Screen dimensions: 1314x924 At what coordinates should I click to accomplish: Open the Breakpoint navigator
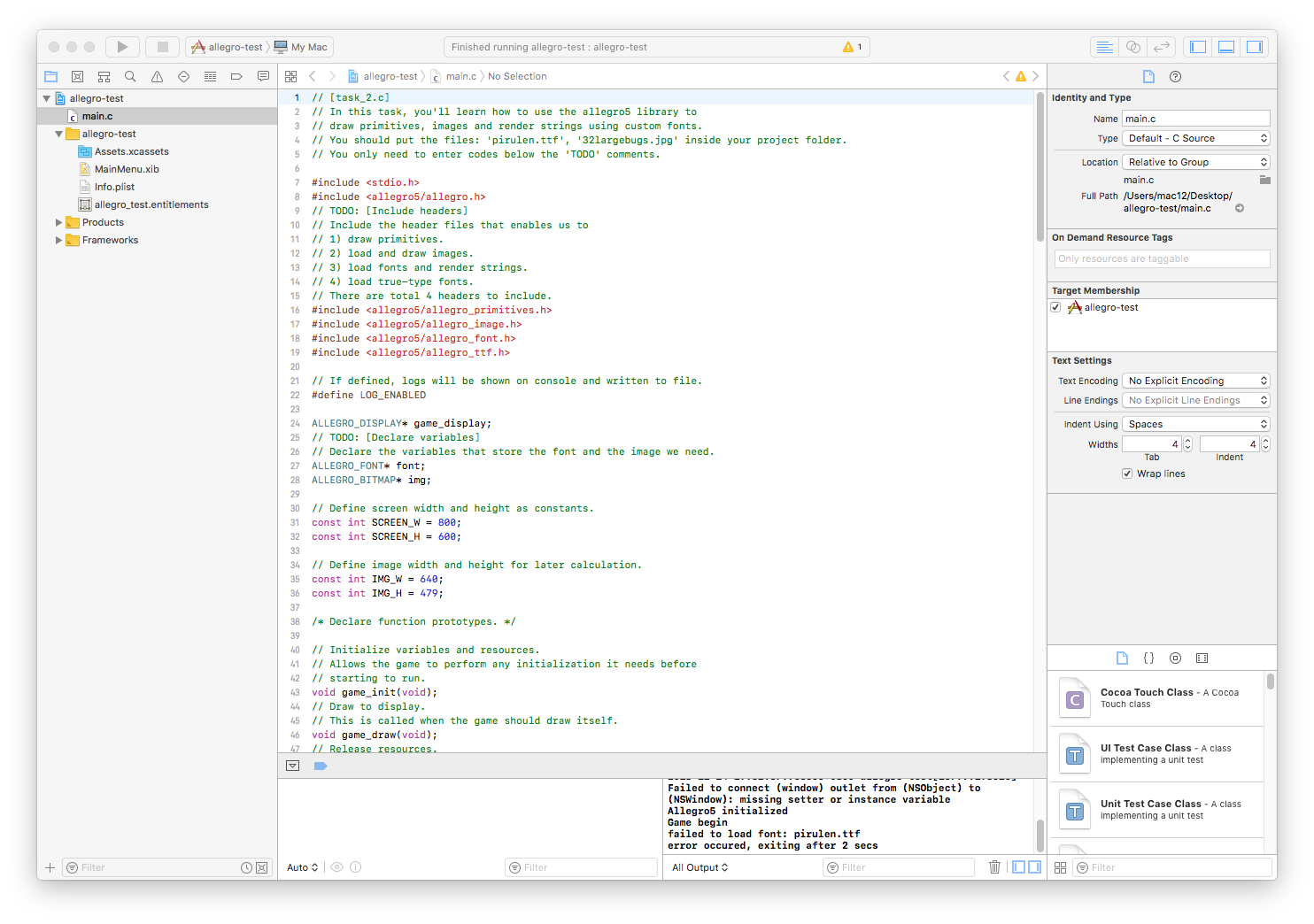point(236,76)
